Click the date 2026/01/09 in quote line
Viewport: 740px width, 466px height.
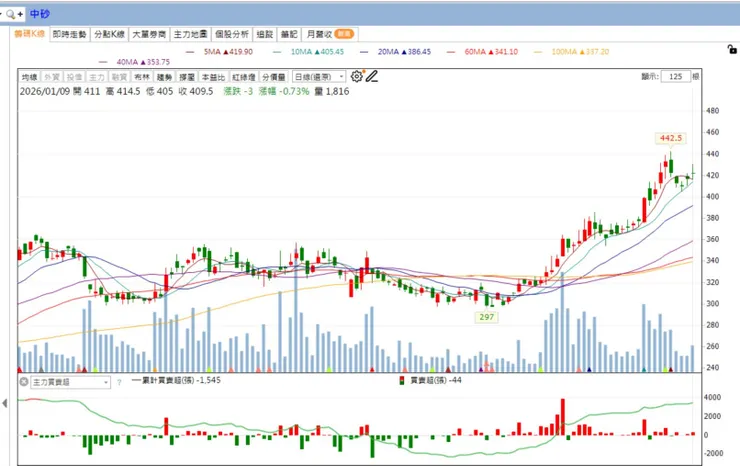45,91
